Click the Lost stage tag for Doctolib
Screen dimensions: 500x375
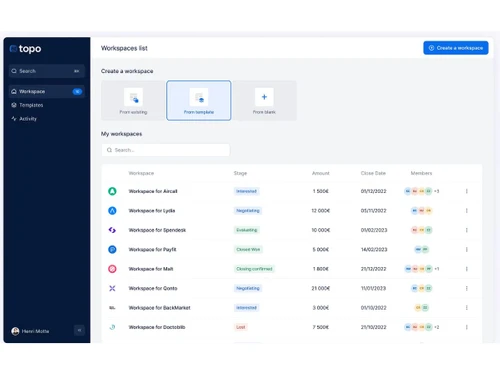(241, 327)
